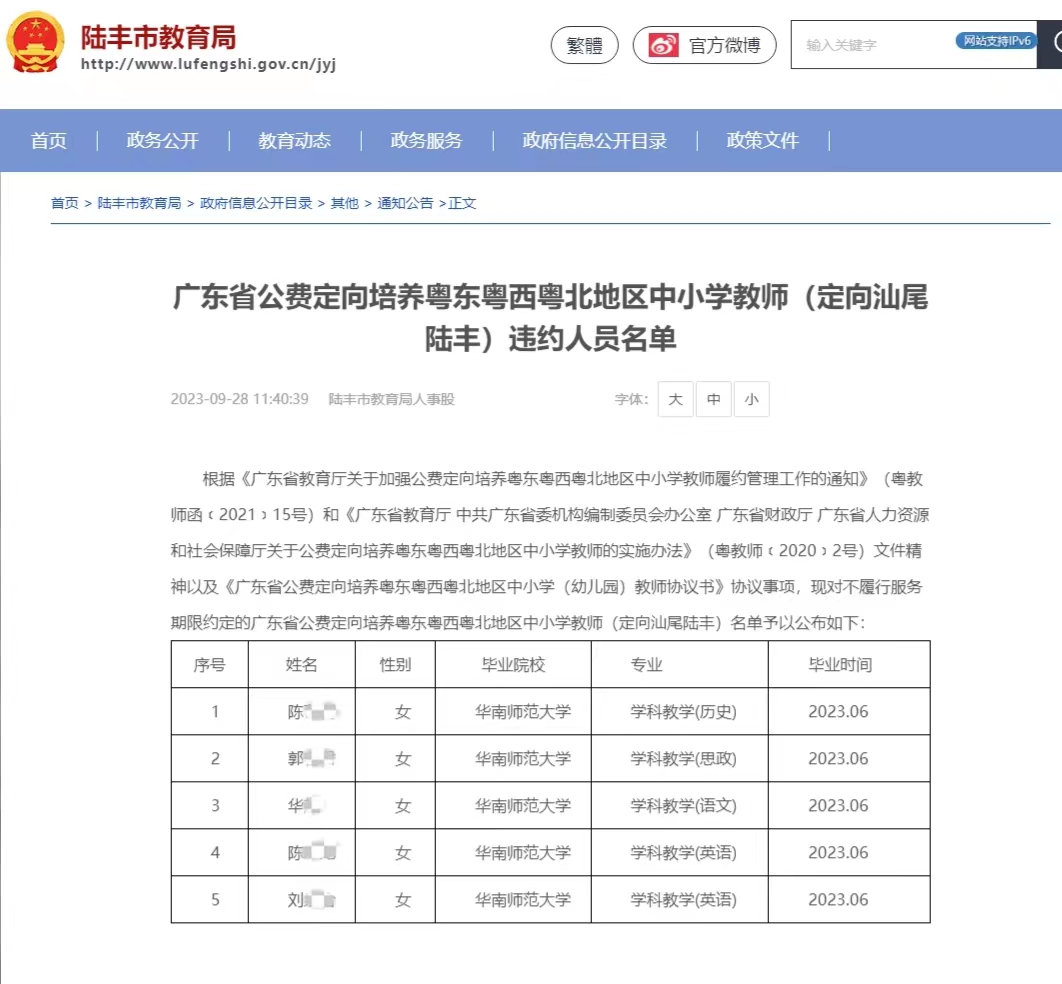1062x984 pixels.
Task: Open the 政务公开 navigation menu item
Action: click(161, 141)
